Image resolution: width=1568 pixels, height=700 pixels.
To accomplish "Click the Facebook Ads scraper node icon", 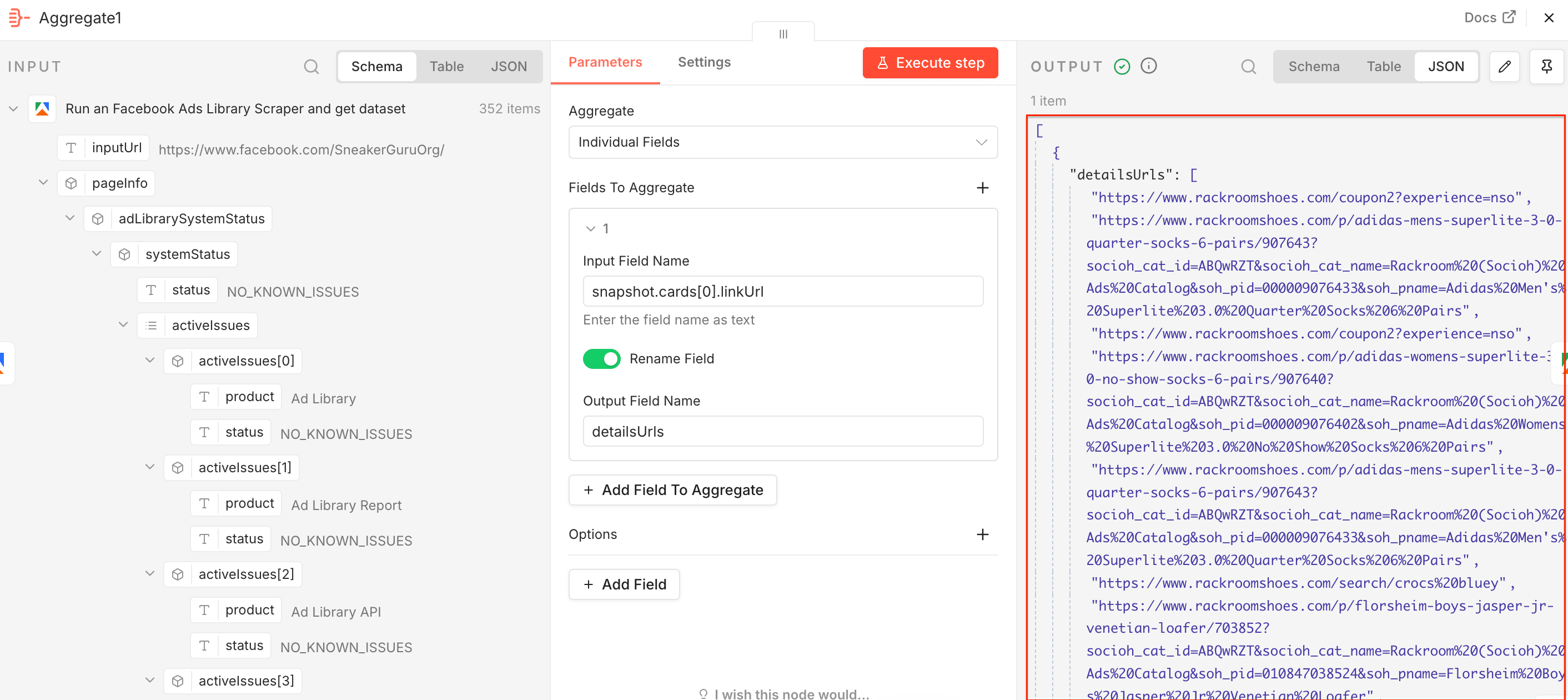I will click(x=42, y=108).
